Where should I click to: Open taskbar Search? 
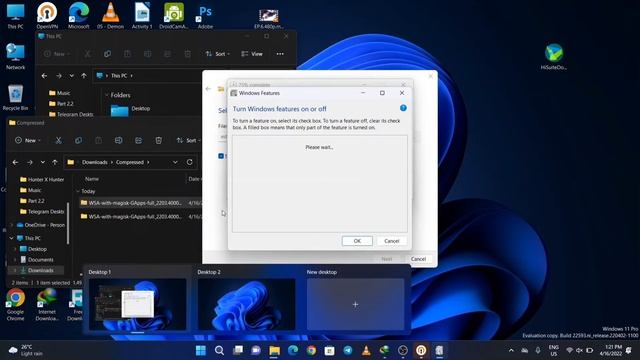point(219,350)
